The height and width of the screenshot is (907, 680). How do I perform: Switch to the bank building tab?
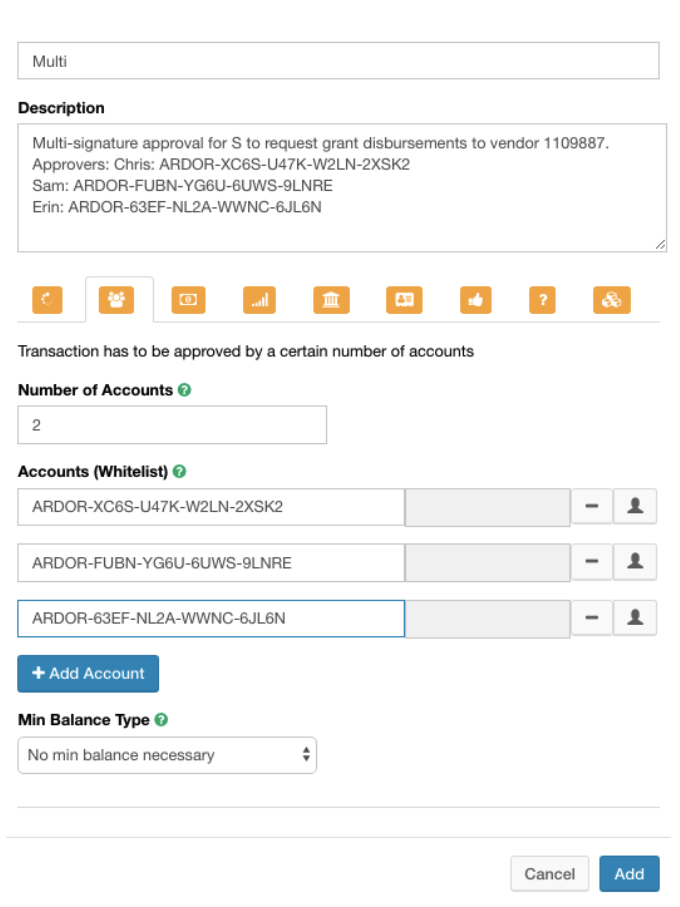pyautogui.click(x=330, y=299)
